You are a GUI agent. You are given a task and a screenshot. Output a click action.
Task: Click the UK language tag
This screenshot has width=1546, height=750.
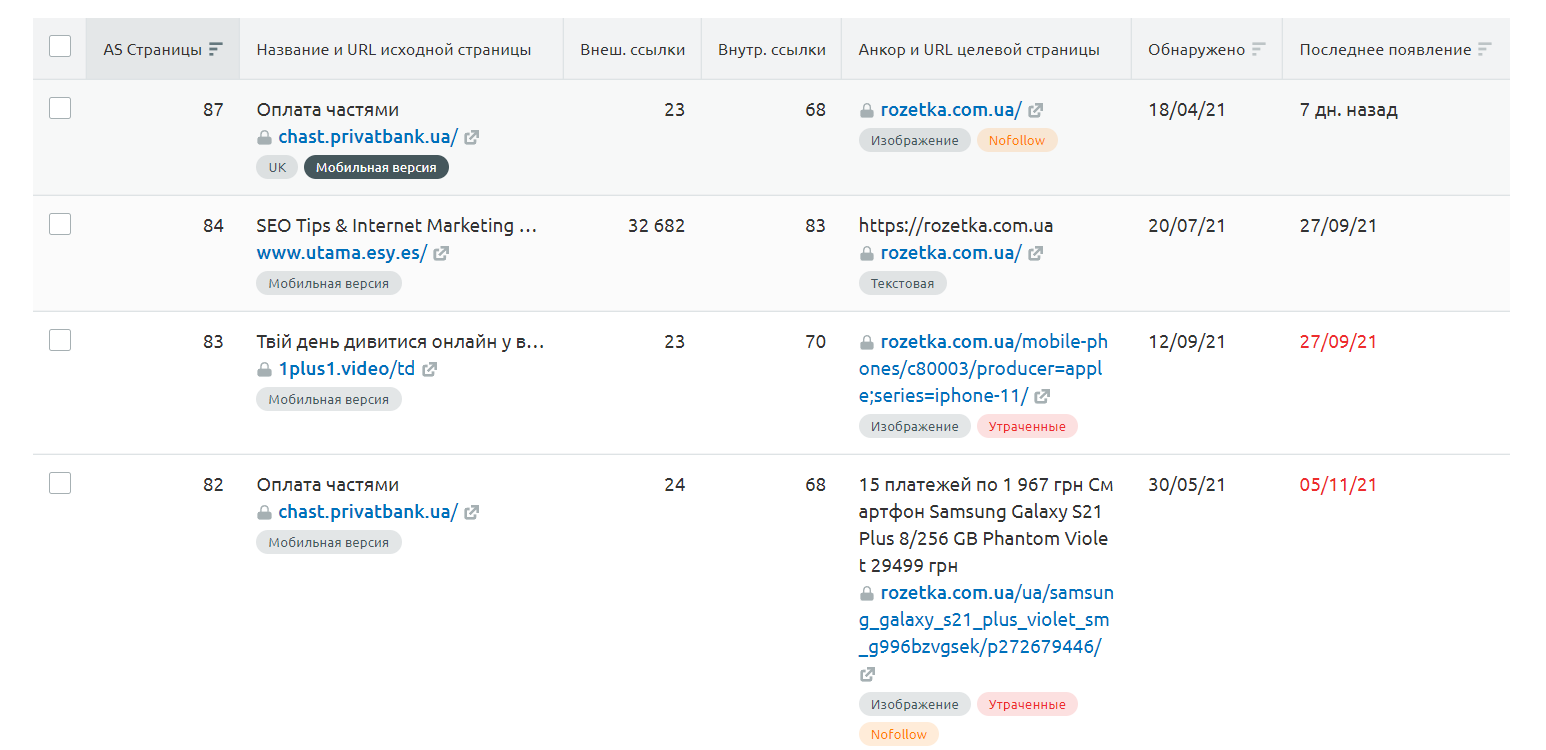(277, 167)
